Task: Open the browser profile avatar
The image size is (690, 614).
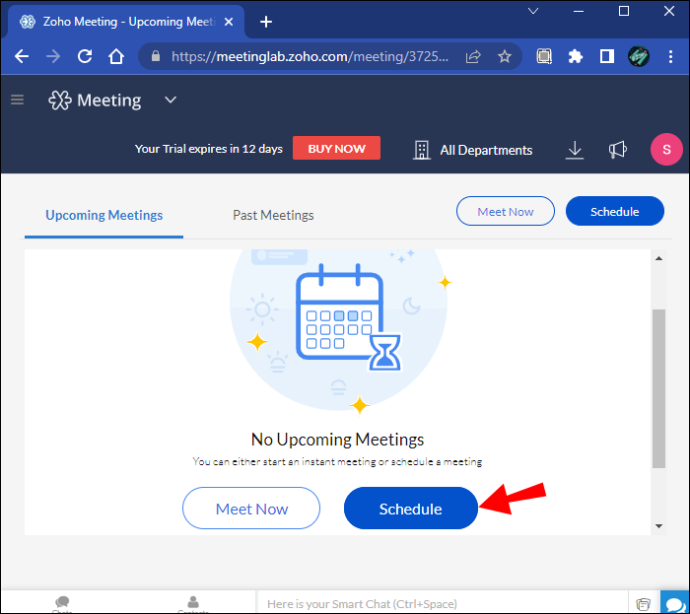Action: pyautogui.click(x=639, y=56)
